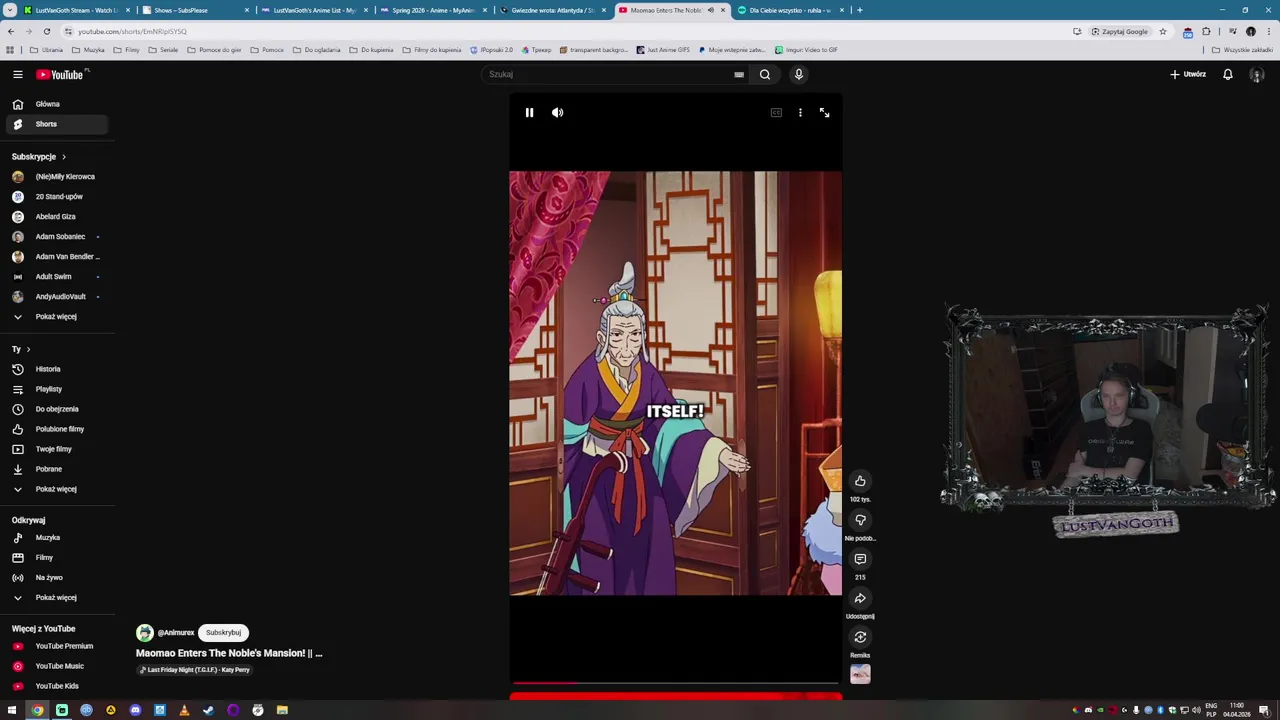Image resolution: width=1280 pixels, height=720 pixels.
Task: Open Wszystkie zakładki folder
Action: pyautogui.click(x=1242, y=50)
